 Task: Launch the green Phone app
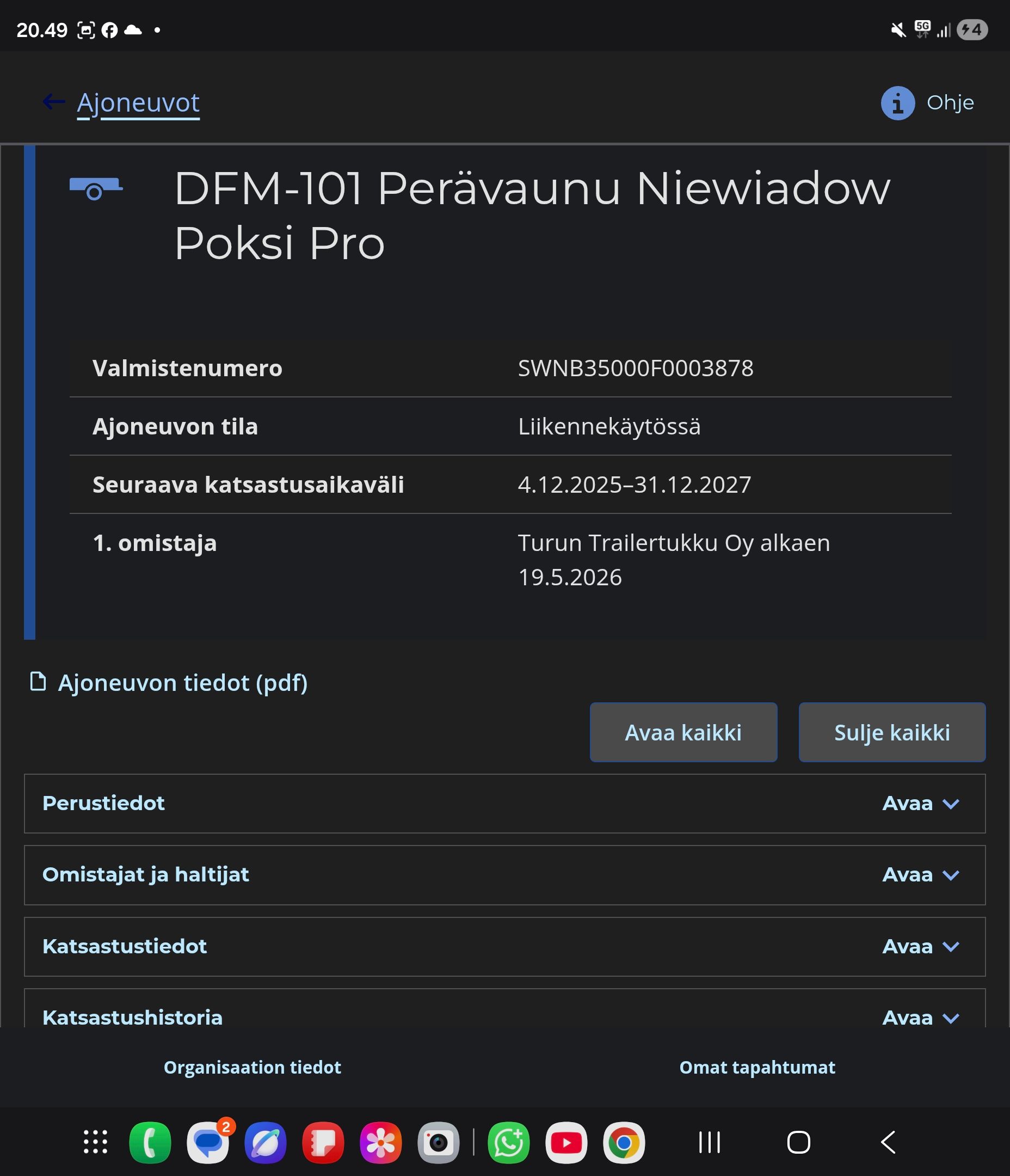point(150,1142)
